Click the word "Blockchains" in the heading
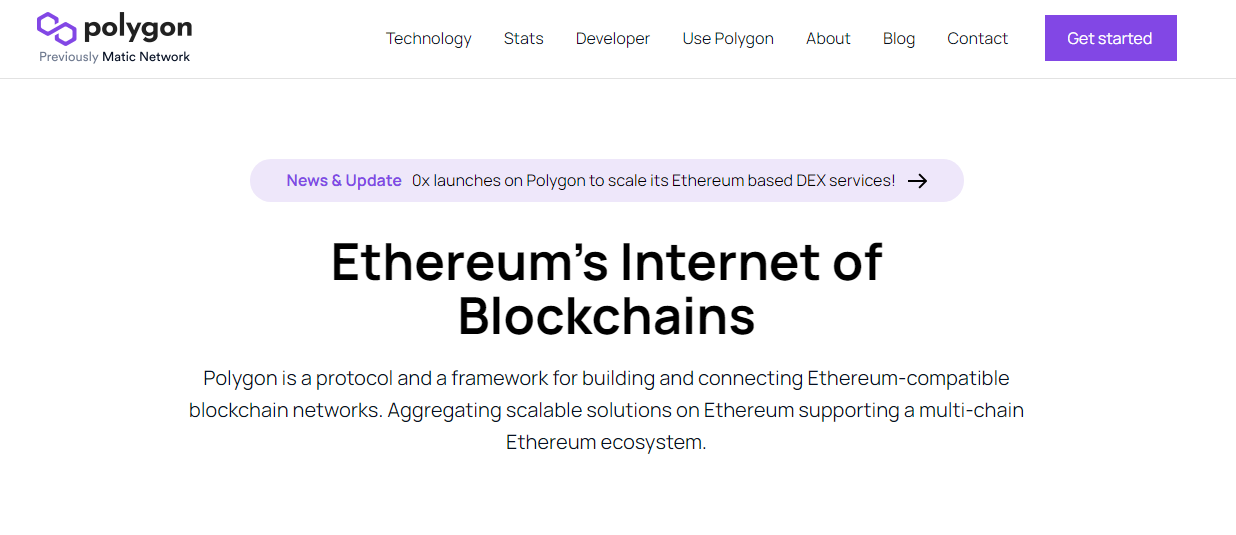Viewport: 1236px width, 535px height. (606, 316)
